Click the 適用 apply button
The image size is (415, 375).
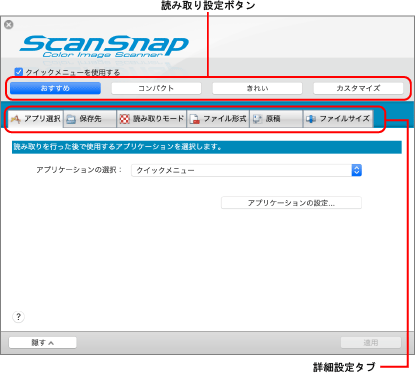[371, 343]
